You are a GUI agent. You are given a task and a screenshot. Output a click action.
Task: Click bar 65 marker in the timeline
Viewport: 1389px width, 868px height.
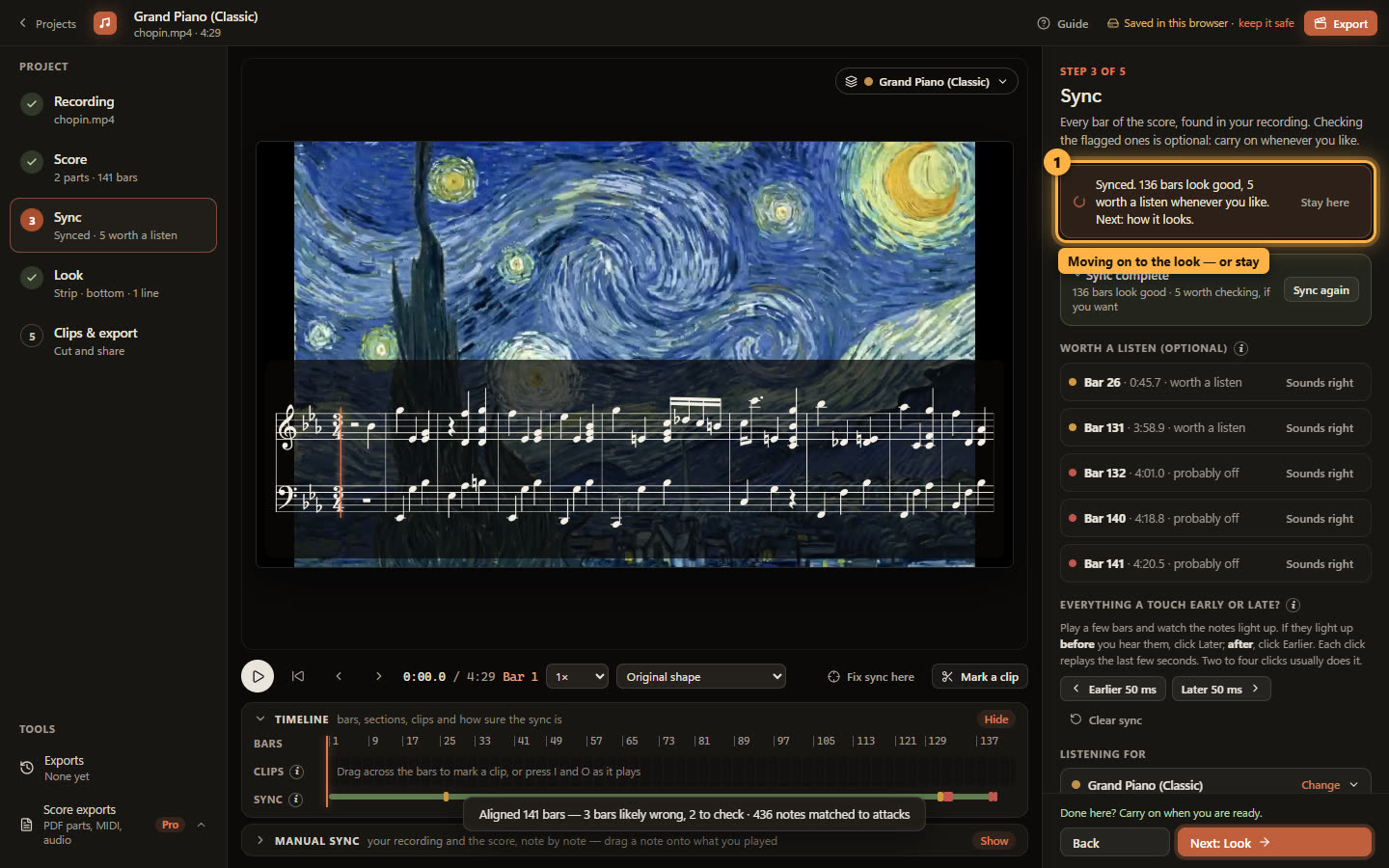point(631,741)
